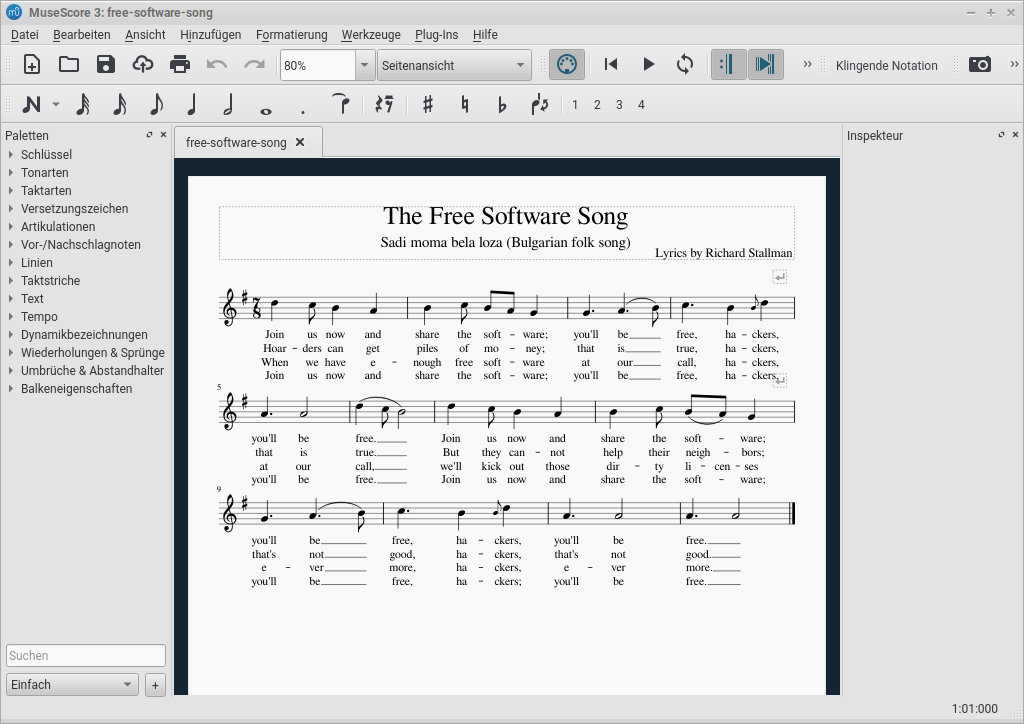Select the 16th note duration
This screenshot has width=1024, height=724.
pyautogui.click(x=120, y=104)
